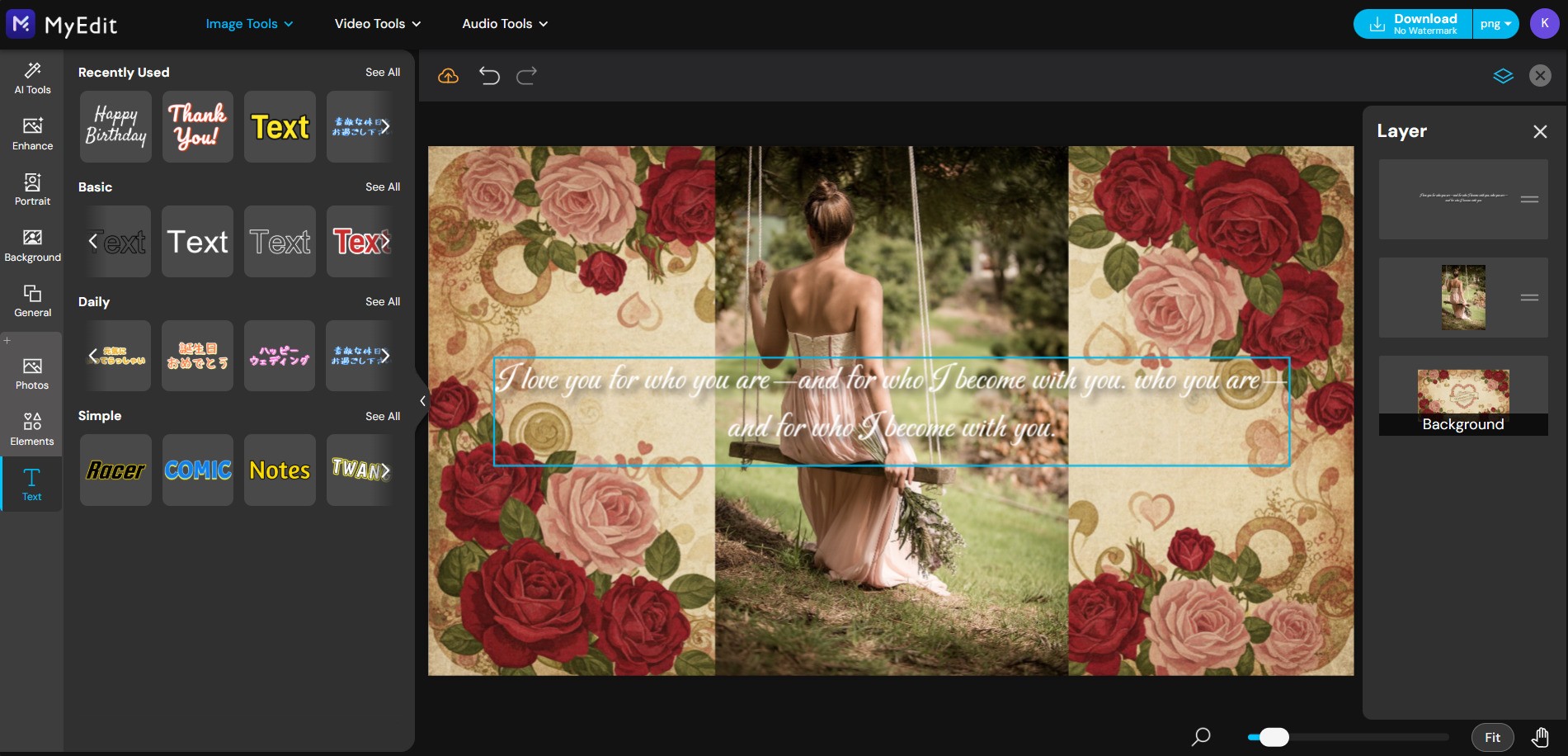Open the Enhance tool

(31, 133)
